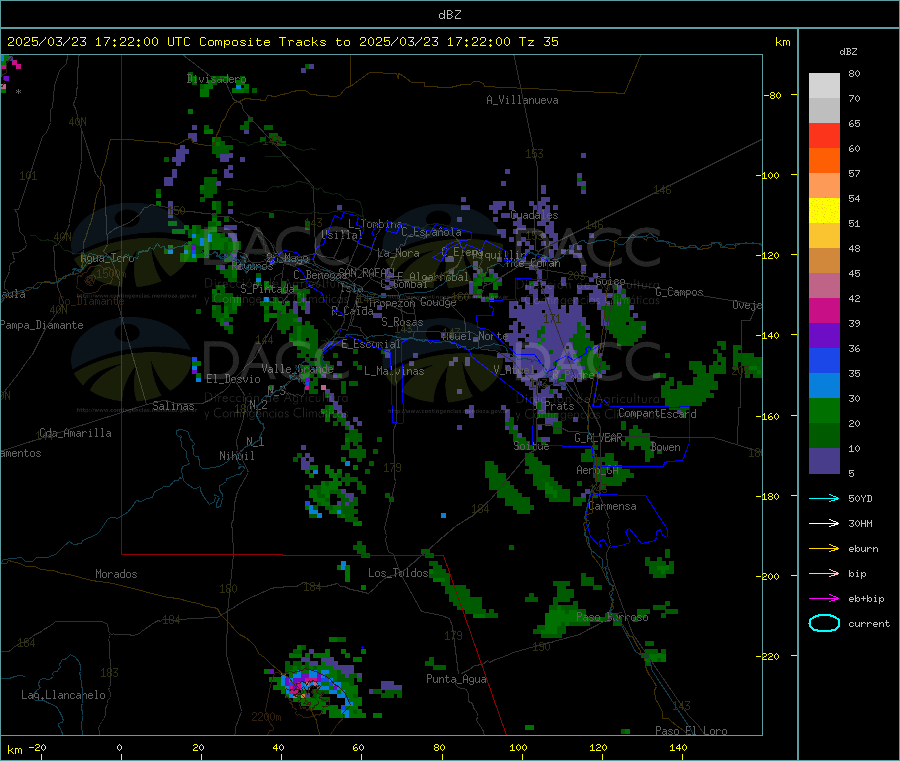Click the '140' x-axis tick label

coord(678,747)
